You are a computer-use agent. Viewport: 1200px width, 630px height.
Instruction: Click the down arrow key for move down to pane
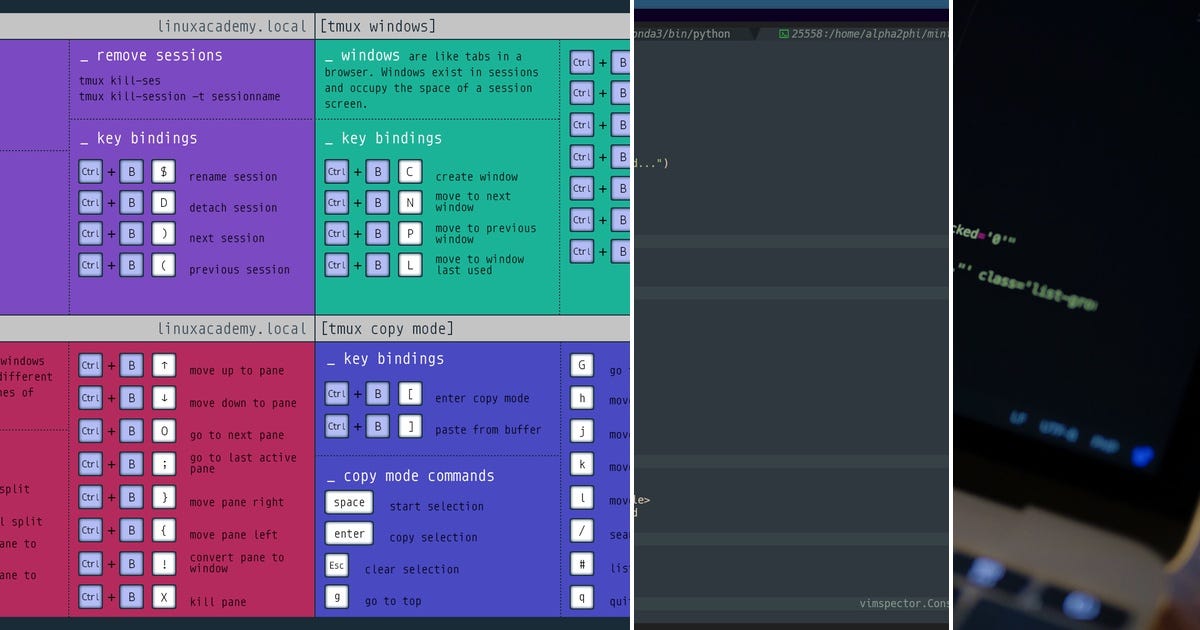pos(164,397)
